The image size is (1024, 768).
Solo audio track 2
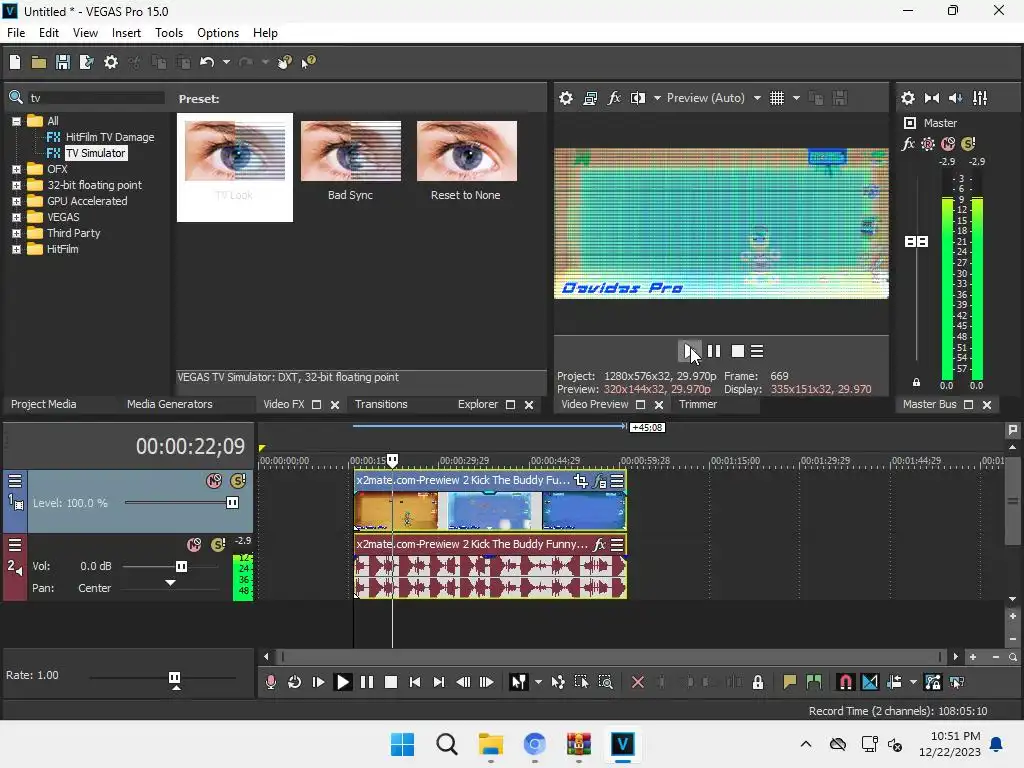point(218,545)
